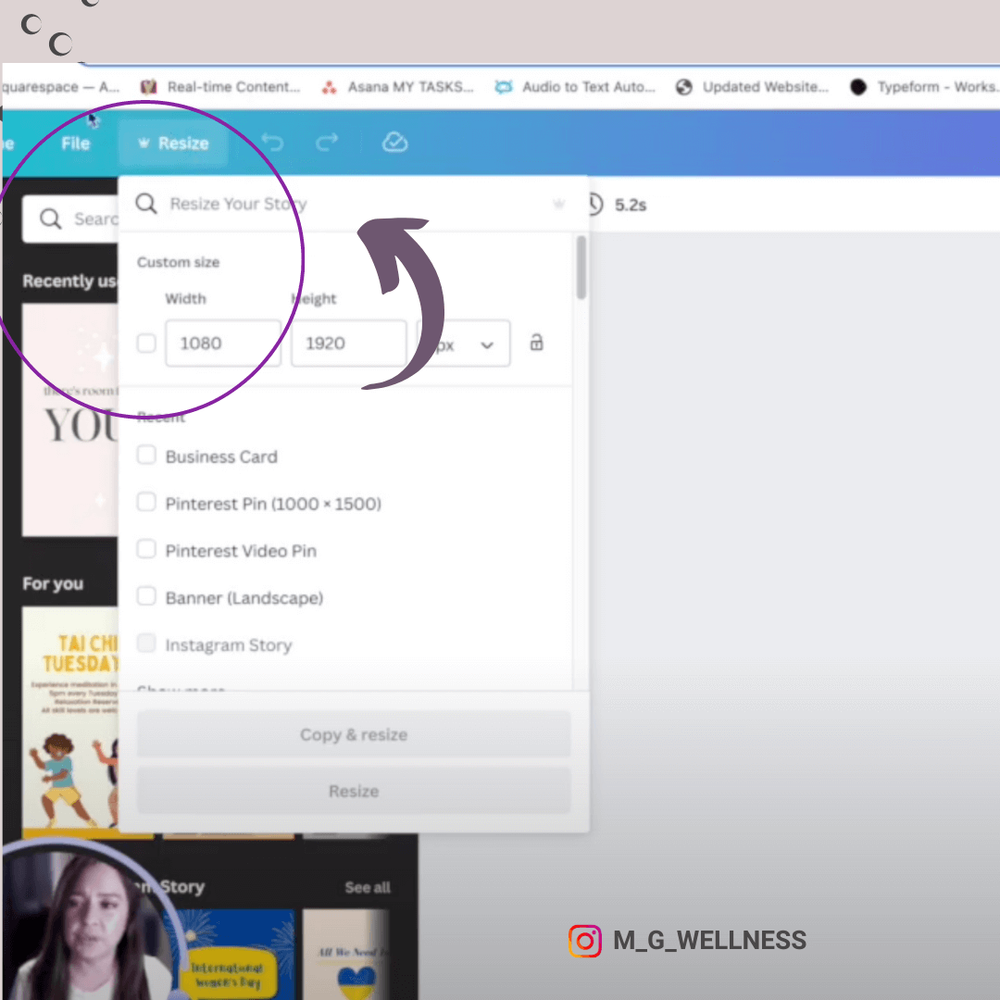Select the International Women's Day story template
The height and width of the screenshot is (1000, 1000).
tap(228, 955)
